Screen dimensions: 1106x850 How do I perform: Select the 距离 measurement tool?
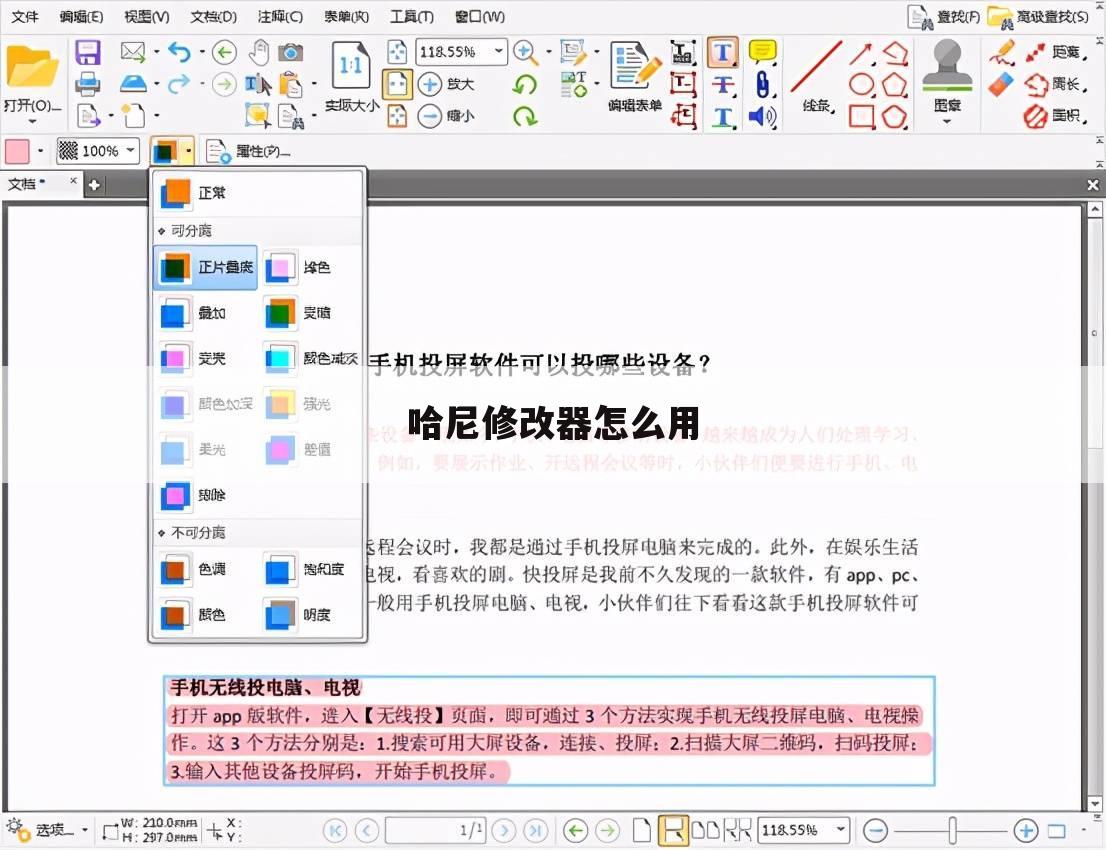point(1055,53)
